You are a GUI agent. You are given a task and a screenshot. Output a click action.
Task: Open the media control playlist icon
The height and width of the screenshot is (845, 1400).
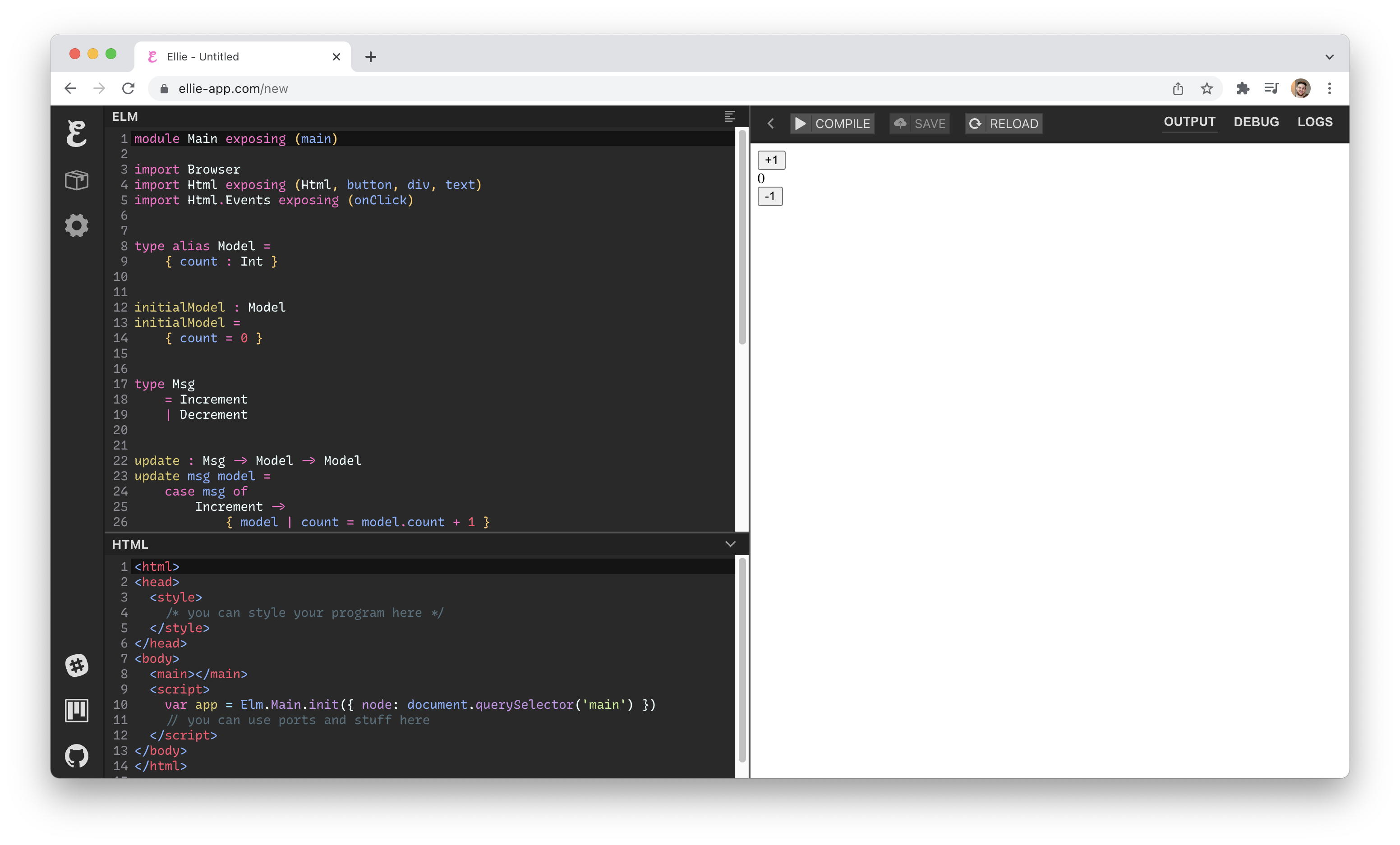pyautogui.click(x=1271, y=88)
